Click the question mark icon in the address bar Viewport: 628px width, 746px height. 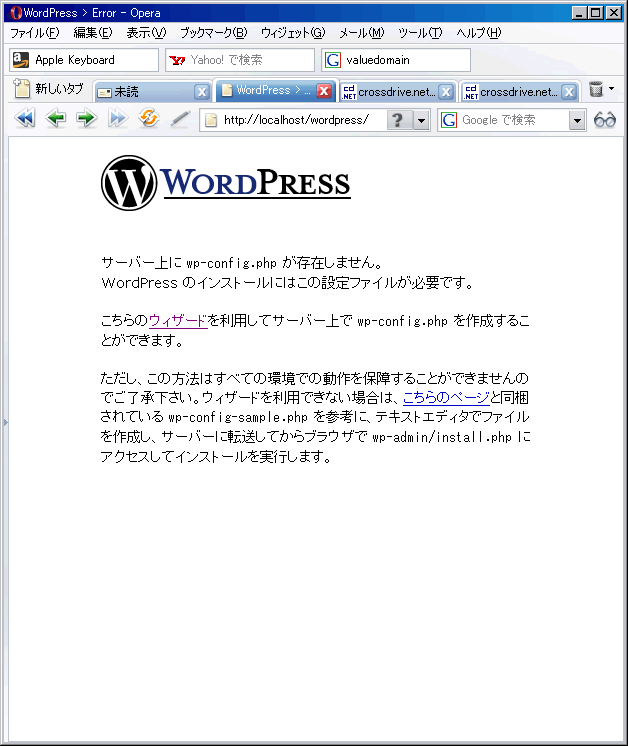pos(398,120)
